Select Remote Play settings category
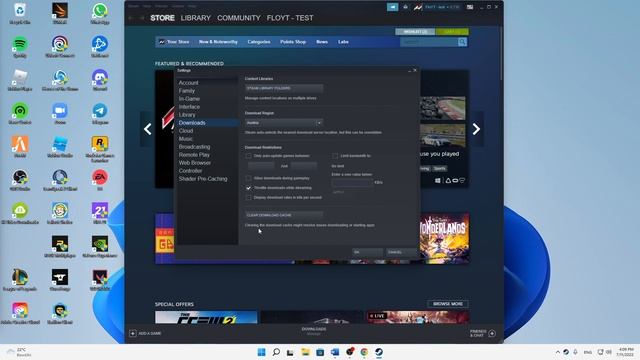This screenshot has width=640, height=360. coord(194,155)
